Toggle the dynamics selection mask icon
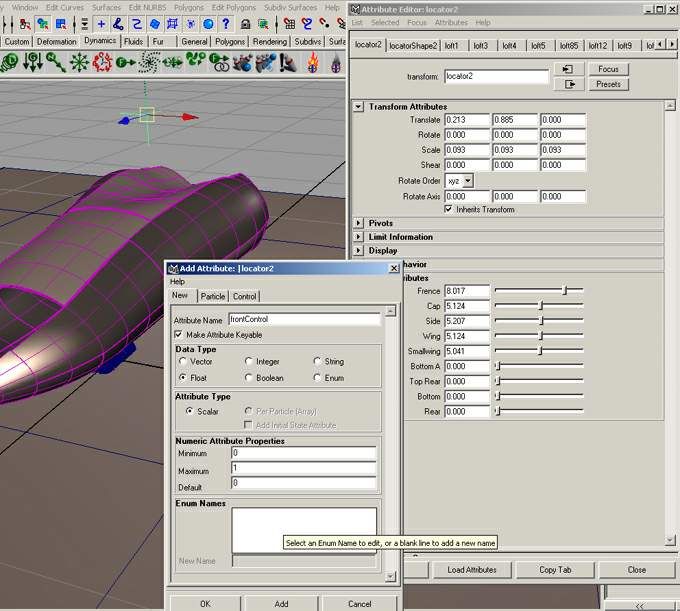 coord(190,24)
